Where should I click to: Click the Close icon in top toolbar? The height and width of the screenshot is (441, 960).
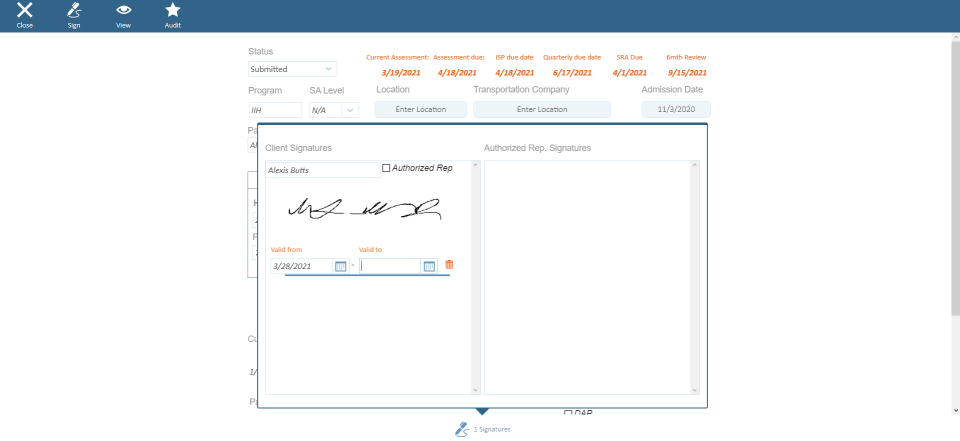(25, 11)
